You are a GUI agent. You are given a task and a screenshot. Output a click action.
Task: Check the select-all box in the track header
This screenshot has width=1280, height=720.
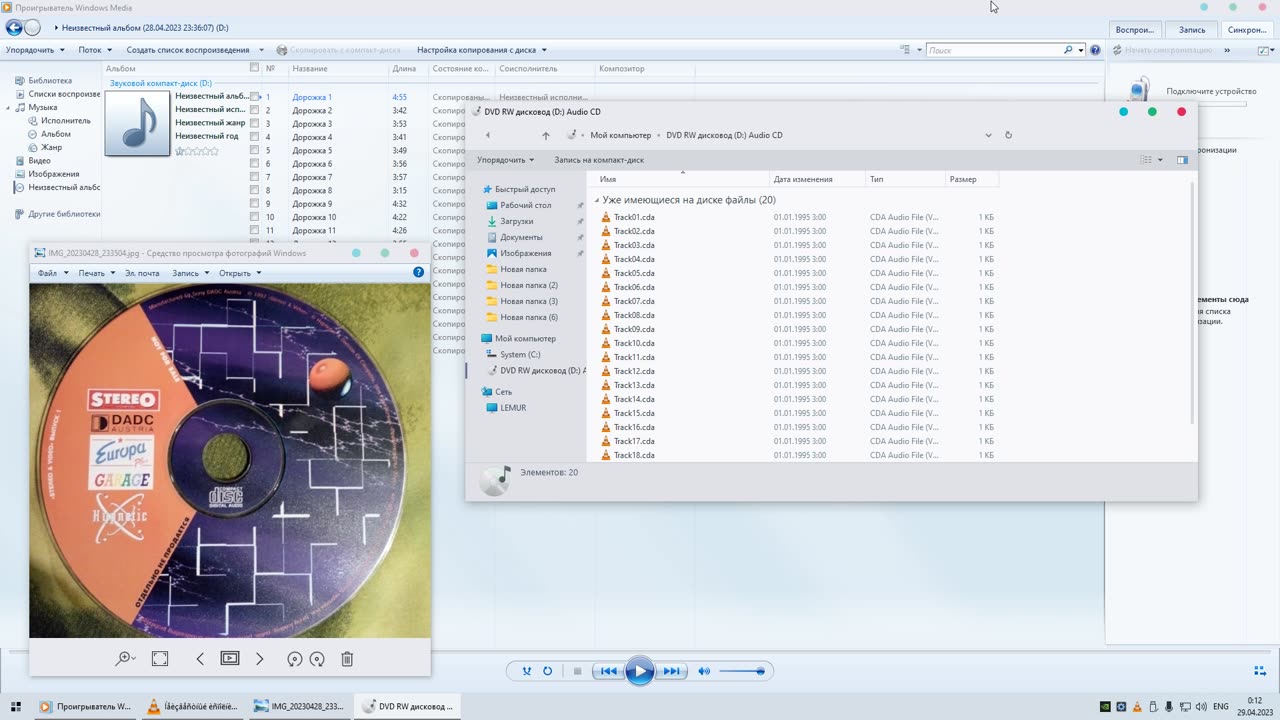click(x=254, y=68)
